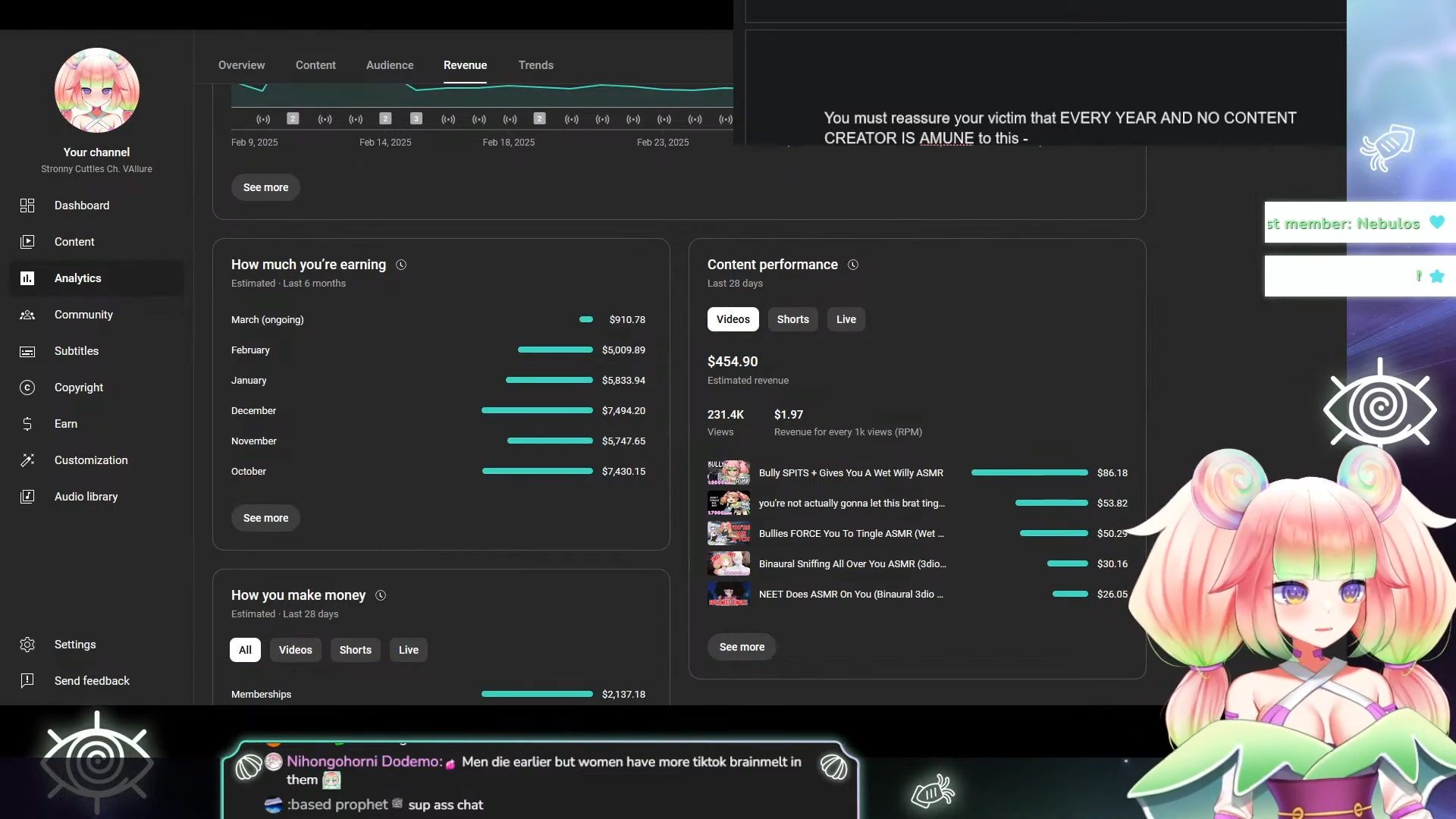The width and height of the screenshot is (1456, 819).
Task: Open the Dashboard icon in sidebar
Action: pos(27,206)
